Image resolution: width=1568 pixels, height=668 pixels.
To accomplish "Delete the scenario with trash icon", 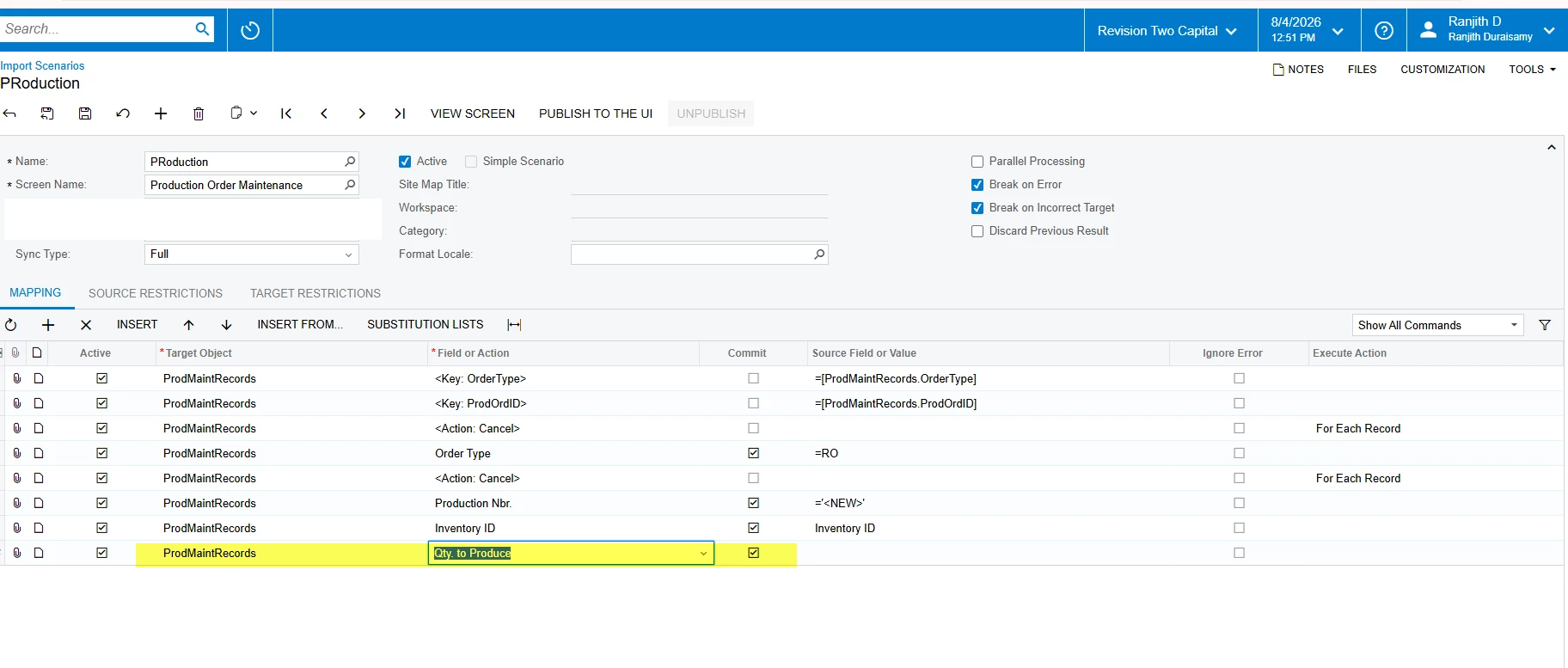I will (199, 113).
